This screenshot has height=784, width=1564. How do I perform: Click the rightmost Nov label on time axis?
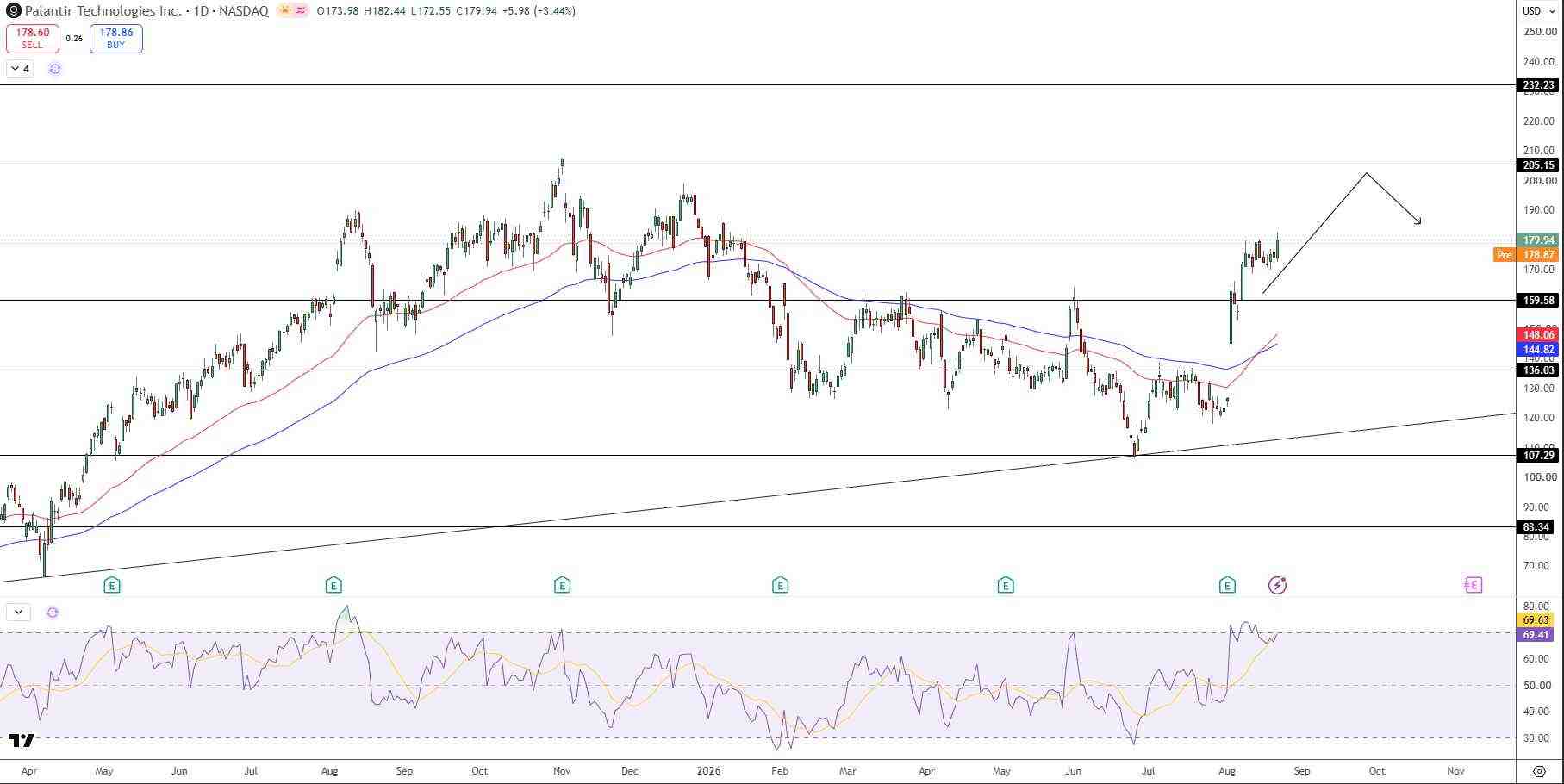[1455, 771]
